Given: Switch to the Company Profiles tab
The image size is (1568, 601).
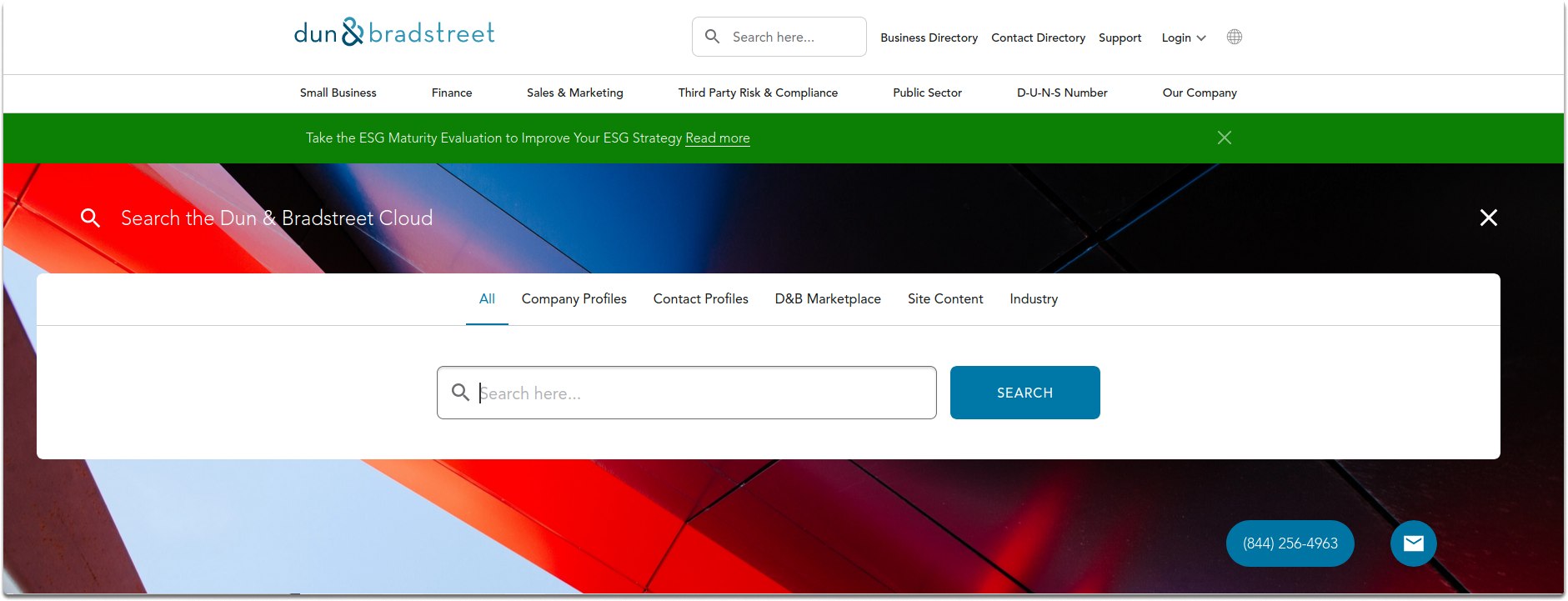Looking at the screenshot, I should tap(574, 298).
